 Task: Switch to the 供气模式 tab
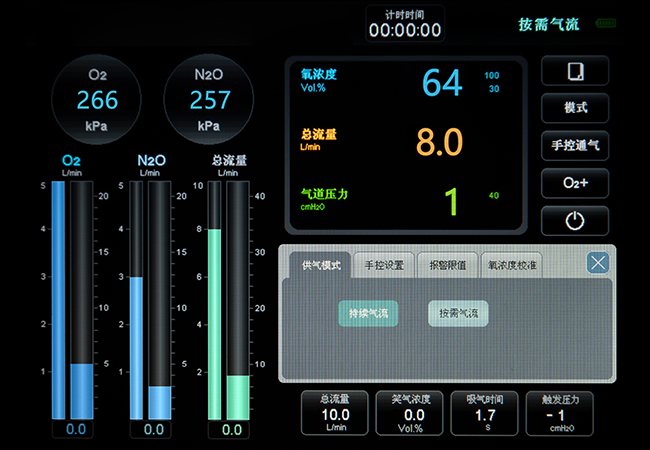tap(321, 265)
